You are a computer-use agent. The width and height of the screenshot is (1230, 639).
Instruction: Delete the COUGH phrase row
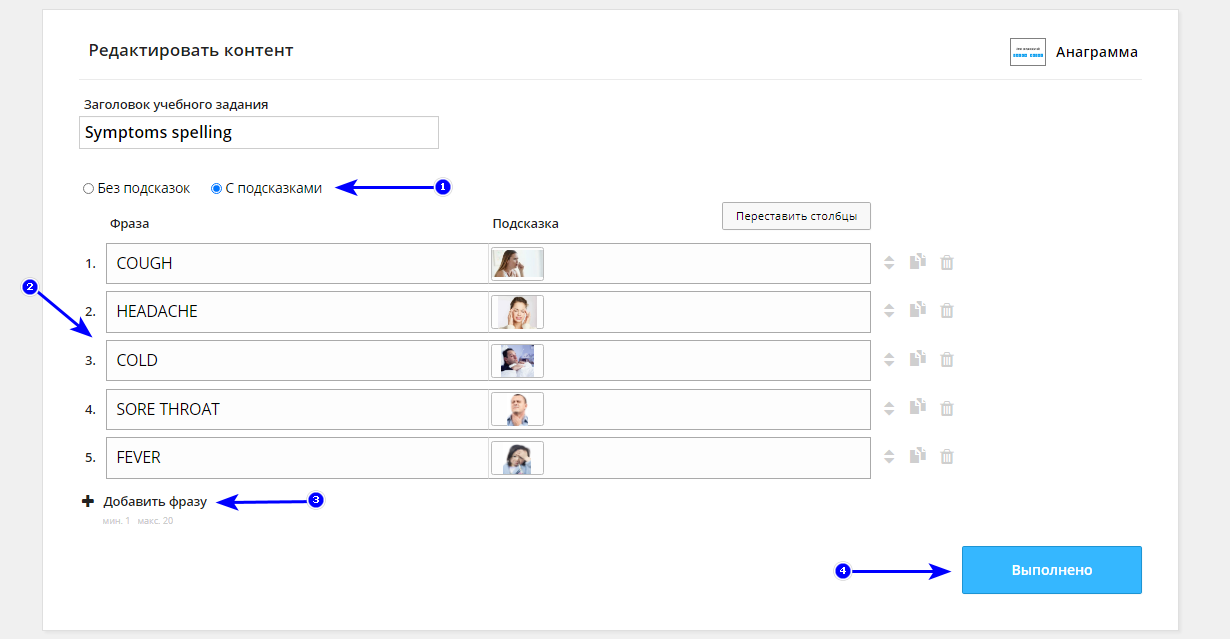pos(947,262)
